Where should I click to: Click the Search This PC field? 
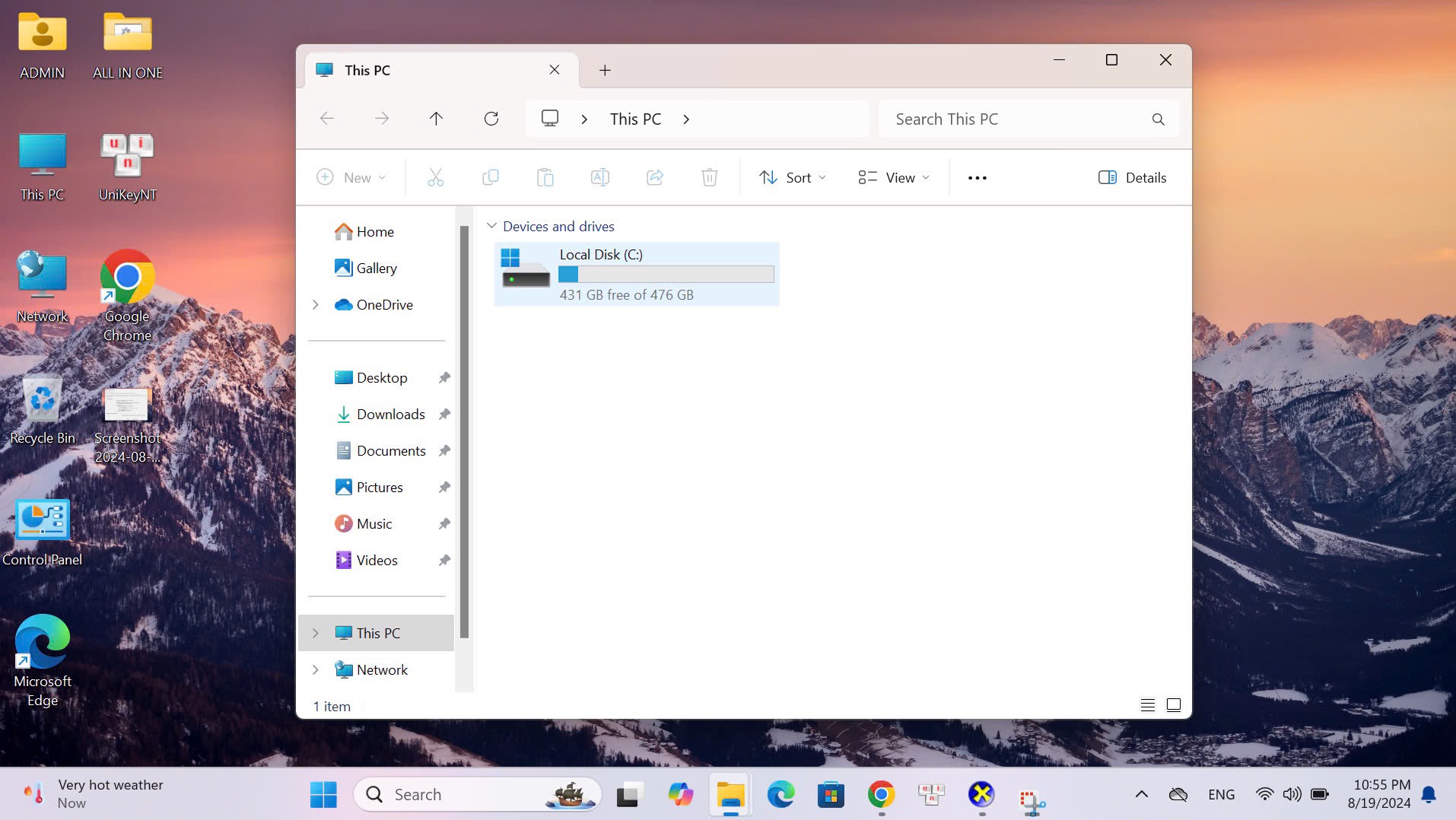point(1016,119)
